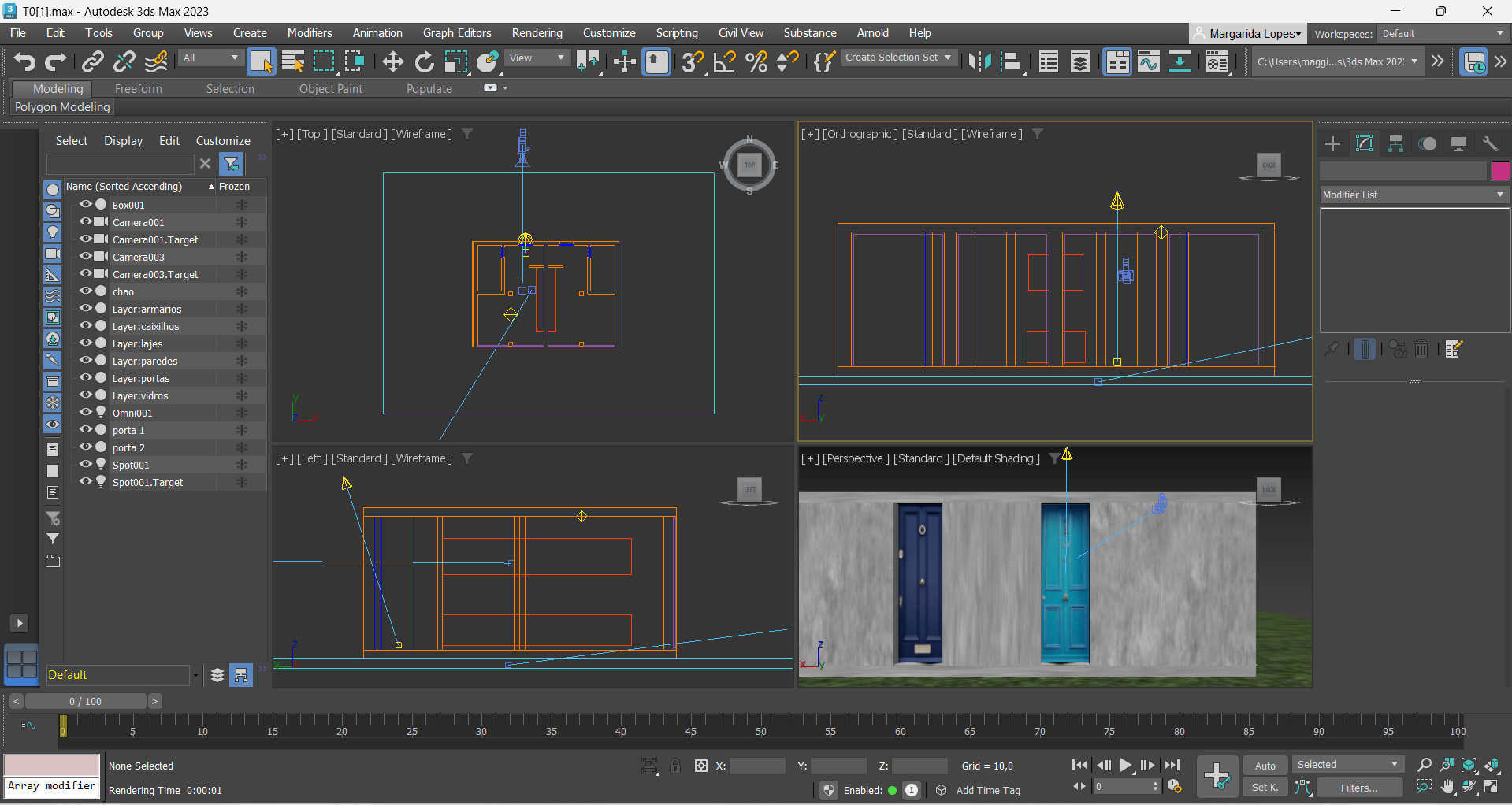
Task: Activate the Select and Rotate tool
Action: click(425, 61)
